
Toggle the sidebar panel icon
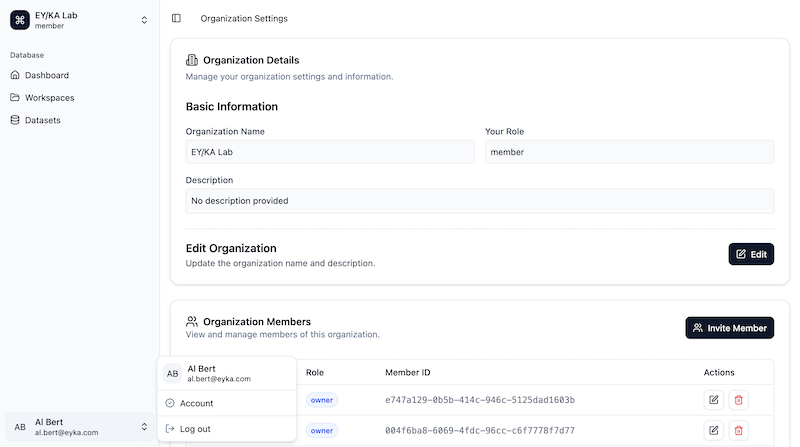click(x=176, y=18)
